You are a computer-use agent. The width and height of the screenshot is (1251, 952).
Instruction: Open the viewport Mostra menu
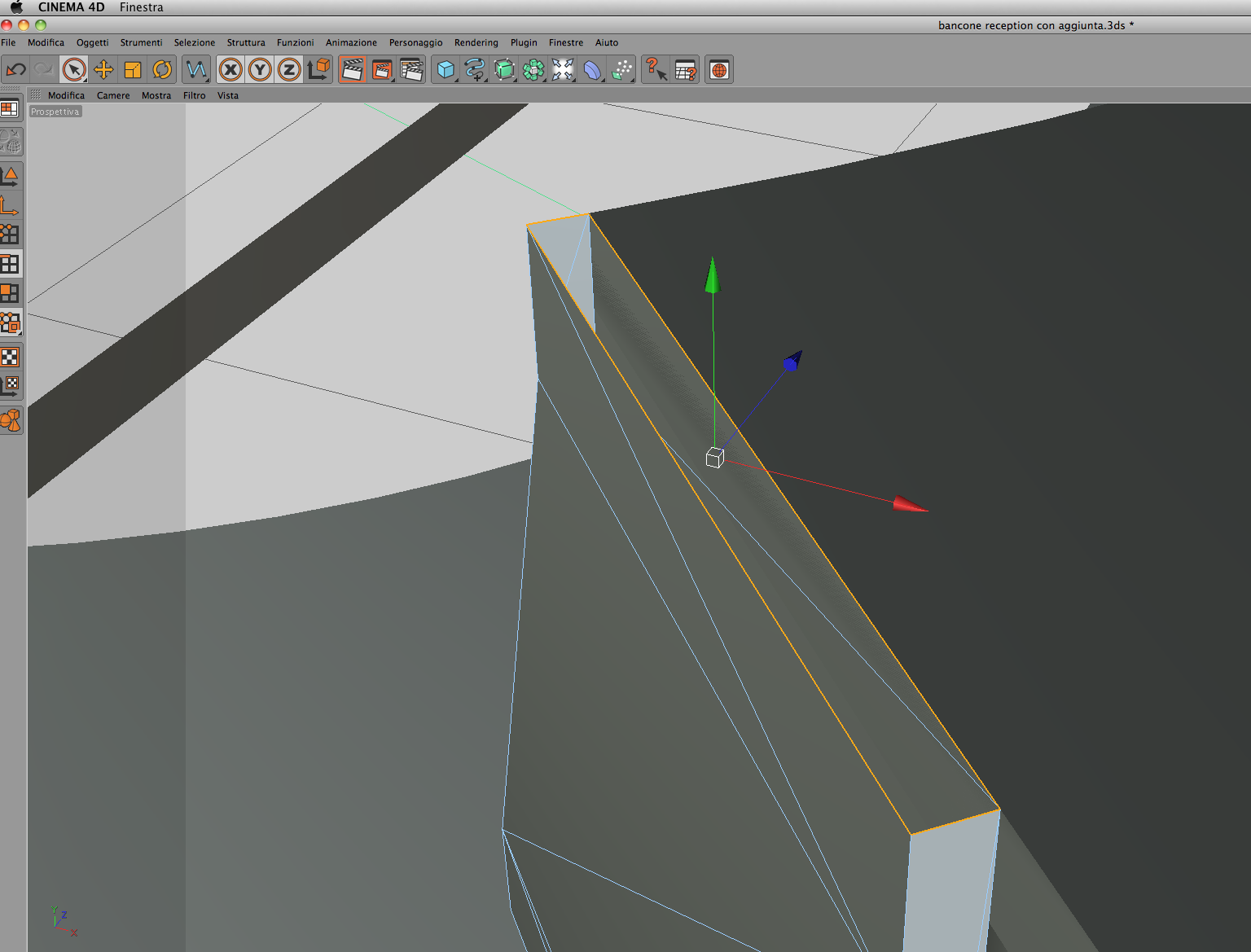click(156, 95)
